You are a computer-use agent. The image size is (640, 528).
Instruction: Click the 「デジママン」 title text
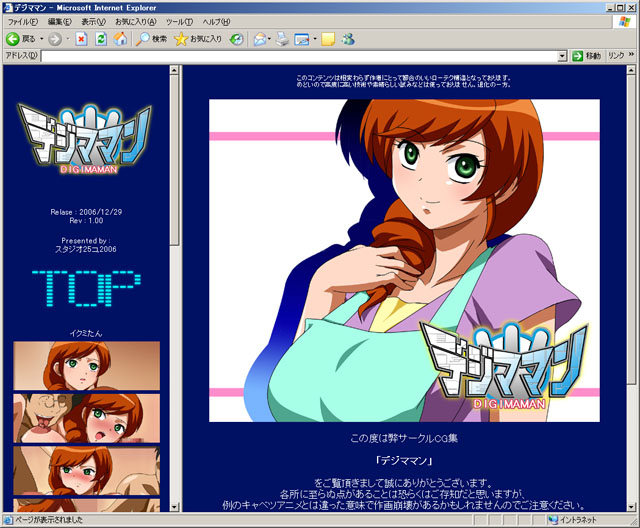404,461
